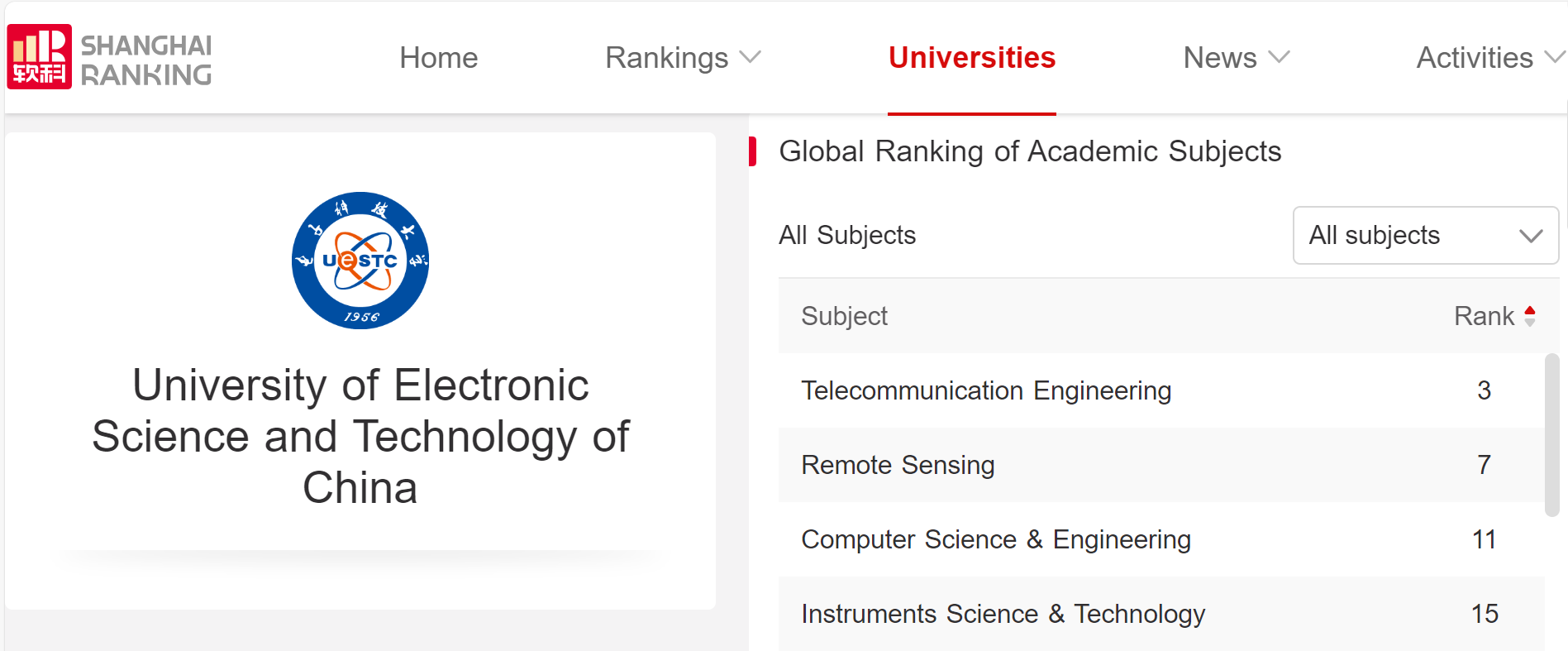
Task: Select Remote Sensing subject row
Action: [1161, 465]
